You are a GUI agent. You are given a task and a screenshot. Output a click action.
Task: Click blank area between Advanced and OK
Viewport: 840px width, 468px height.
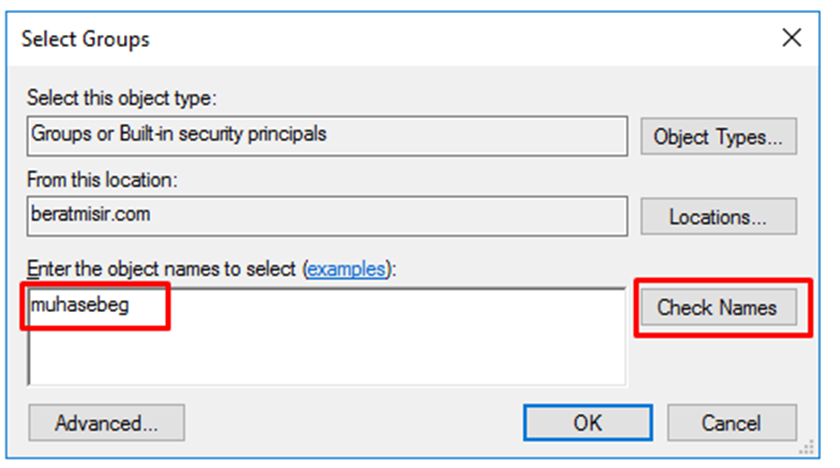tap(350, 422)
